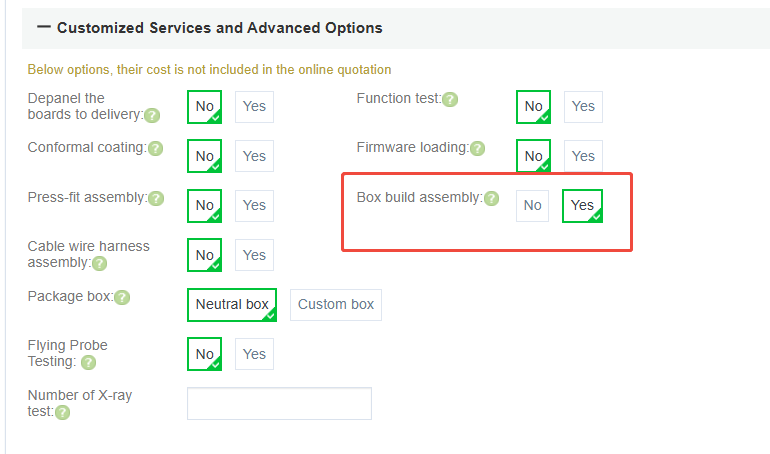770x454 pixels.
Task: Open help icon for Flying Probe Testing
Action: (x=88, y=363)
